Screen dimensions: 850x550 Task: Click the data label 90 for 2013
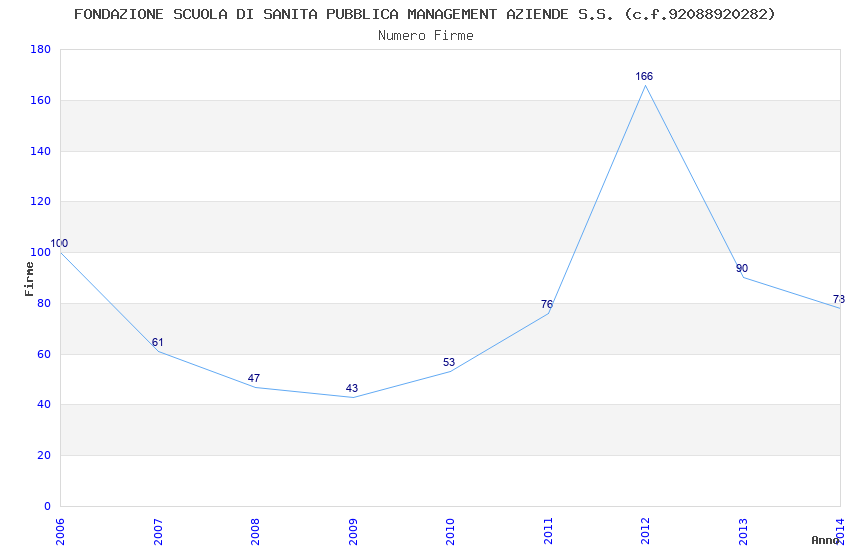(x=742, y=268)
